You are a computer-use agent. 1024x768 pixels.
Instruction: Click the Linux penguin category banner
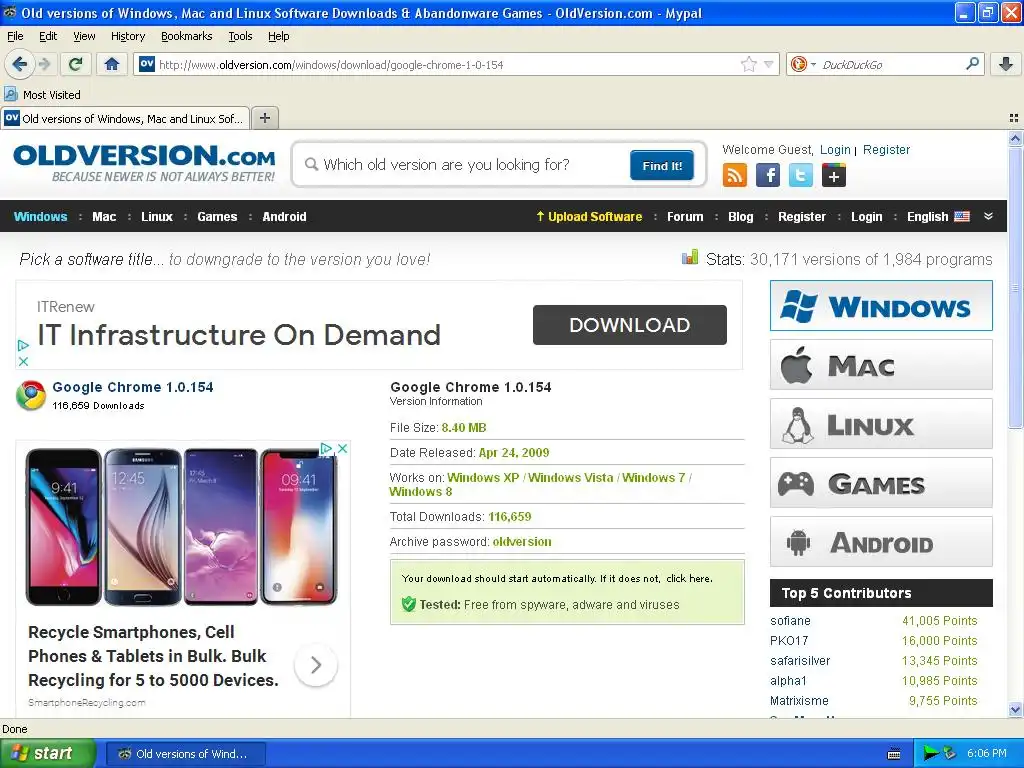[881, 423]
